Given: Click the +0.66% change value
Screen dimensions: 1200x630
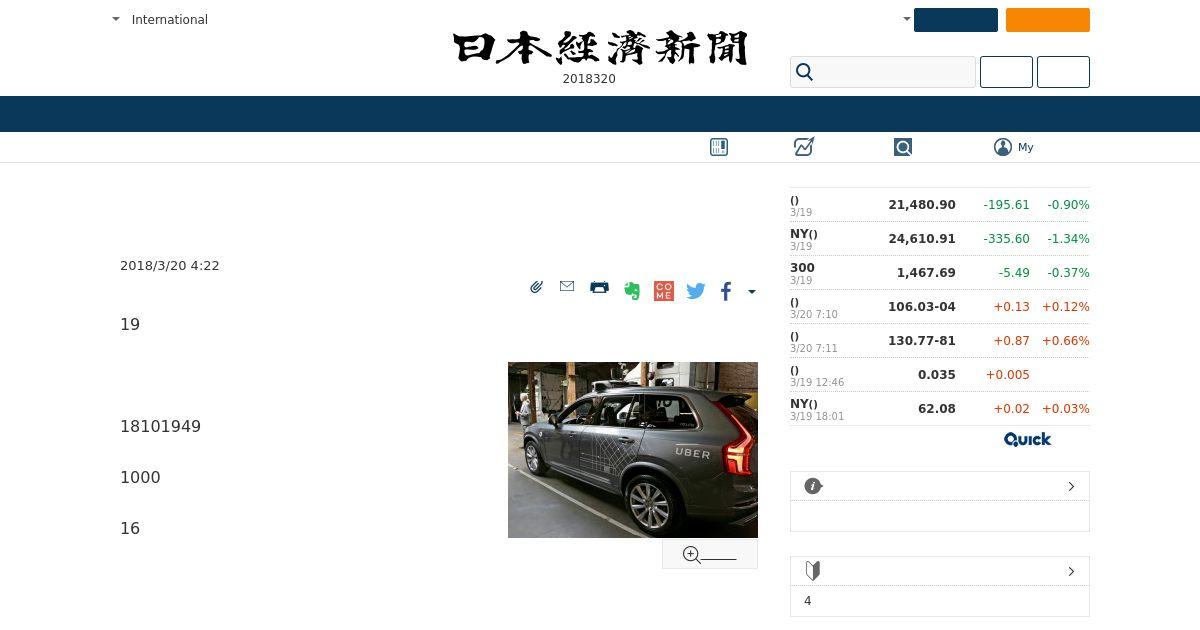Looking at the screenshot, I should coord(1066,340).
